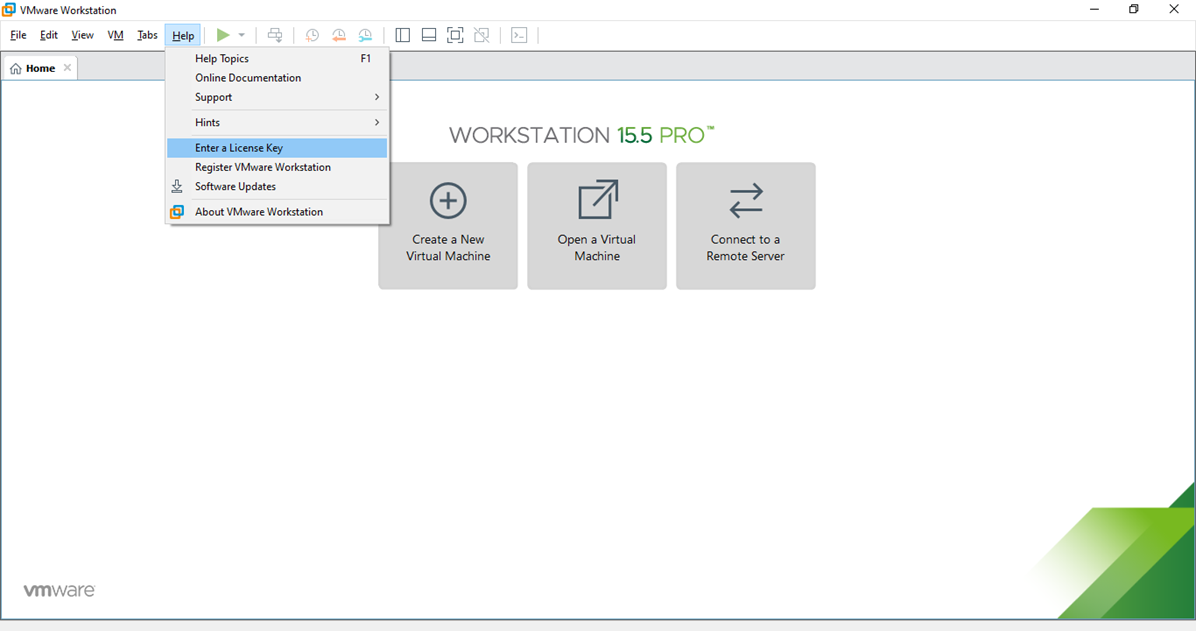1196x631 pixels.
Task: Click Create a New Virtual Machine
Action: click(x=448, y=226)
